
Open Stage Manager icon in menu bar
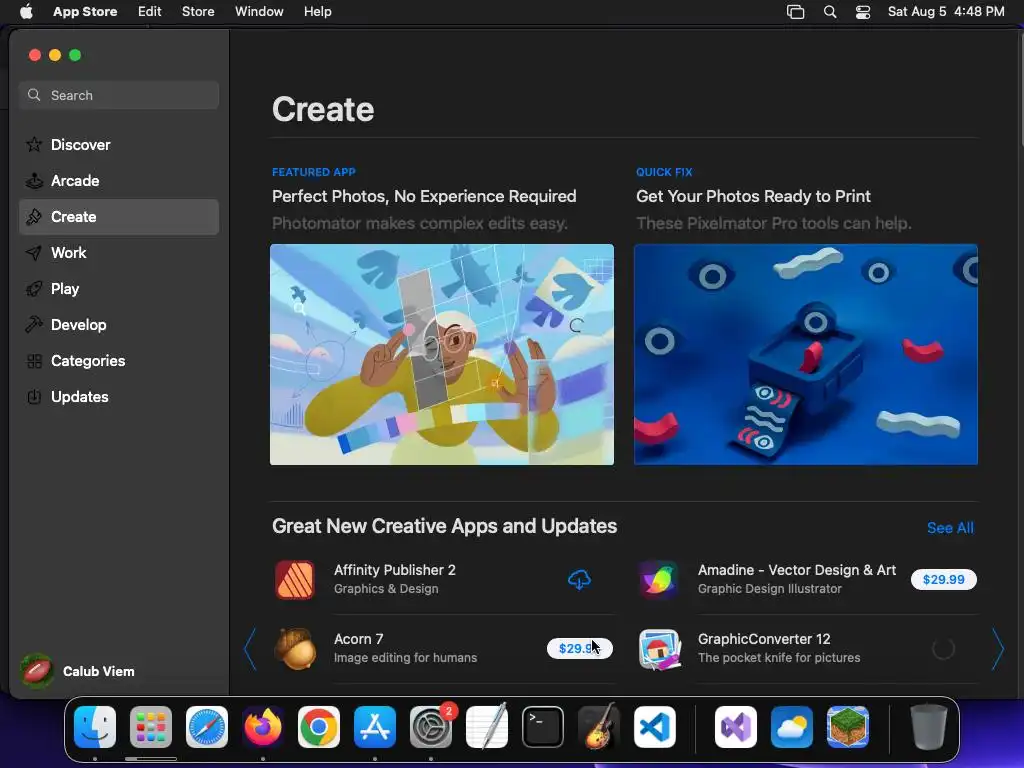(x=795, y=12)
